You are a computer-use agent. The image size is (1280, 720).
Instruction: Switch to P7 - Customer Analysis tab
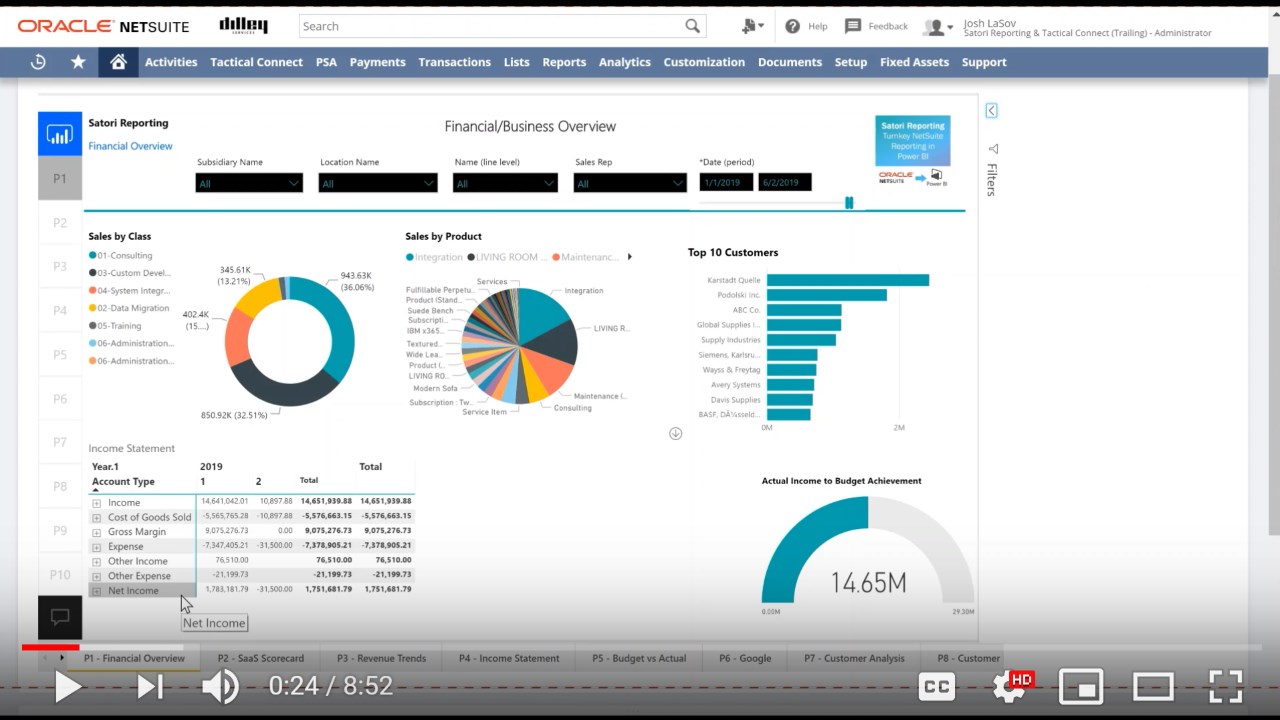tap(854, 658)
